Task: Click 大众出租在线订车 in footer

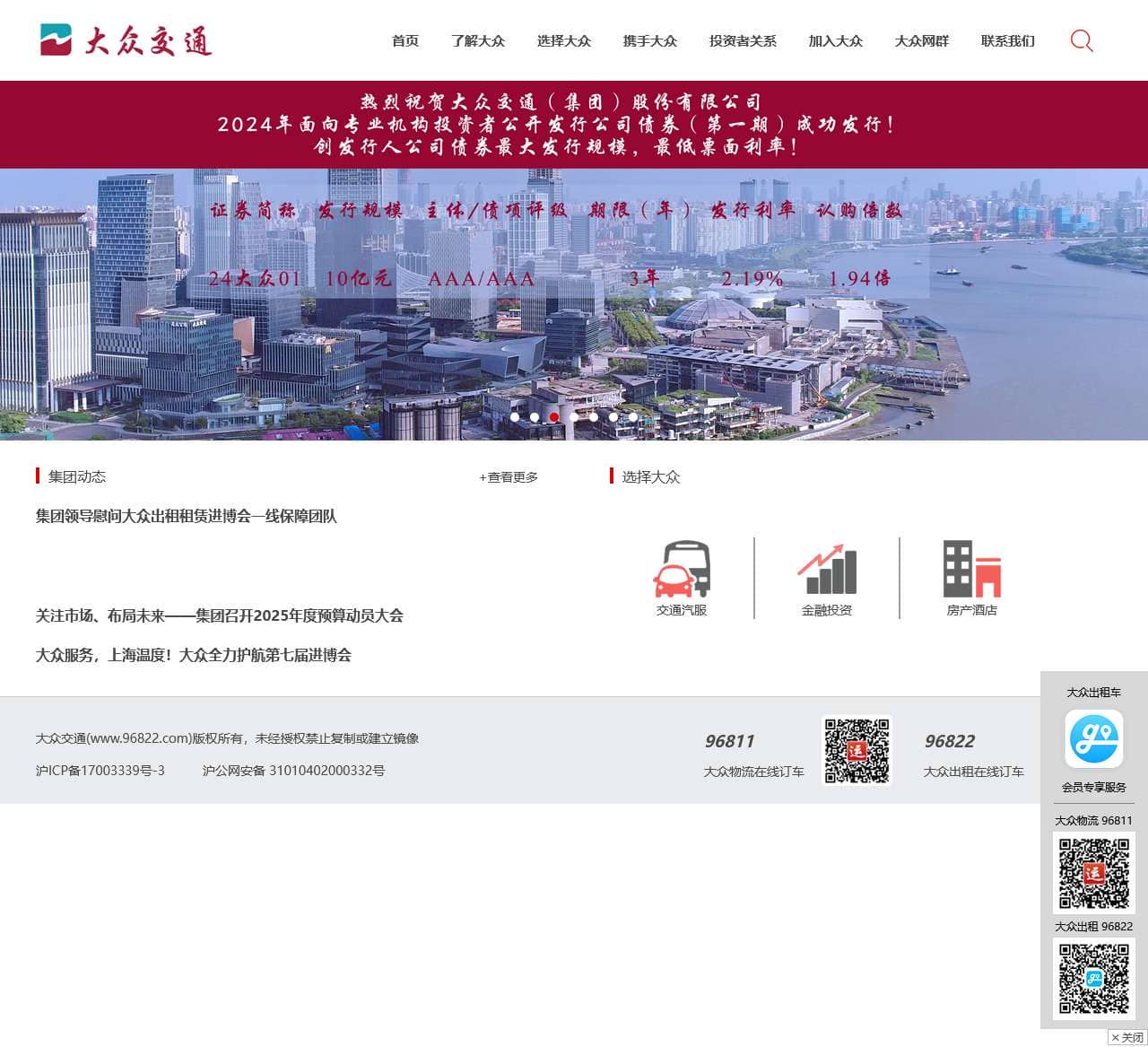Action: tap(974, 772)
